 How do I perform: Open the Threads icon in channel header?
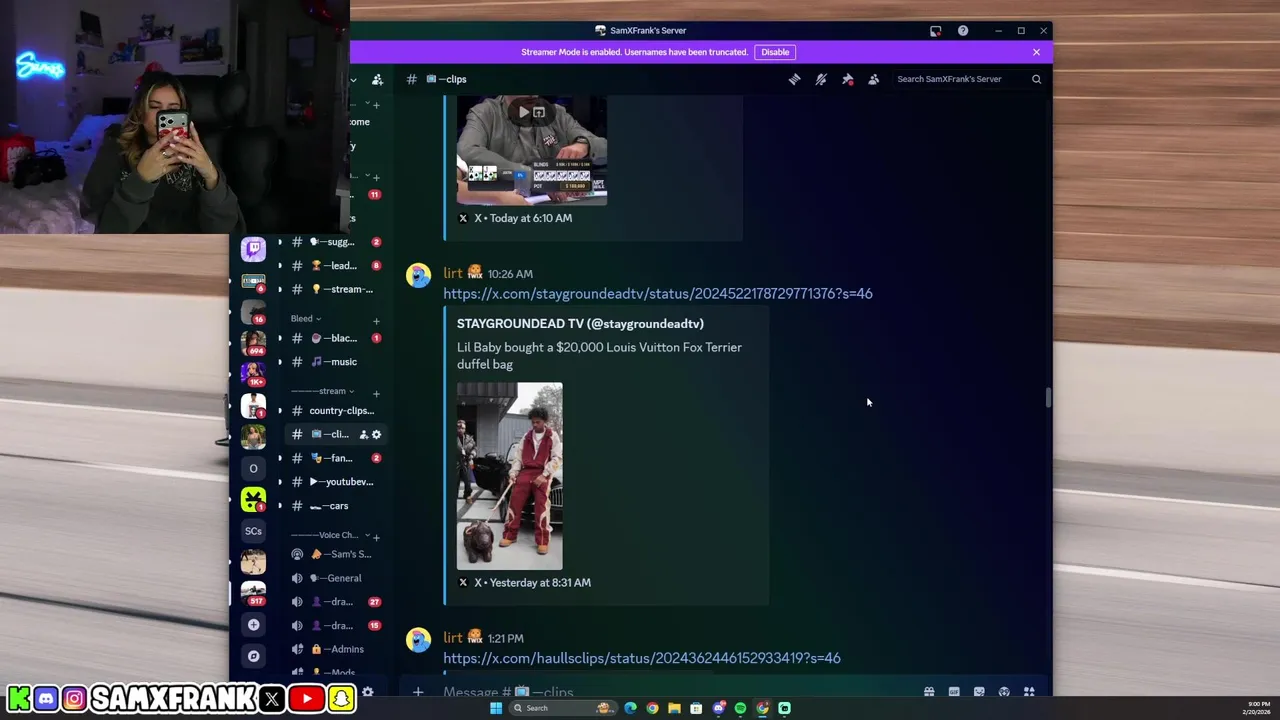pos(794,79)
